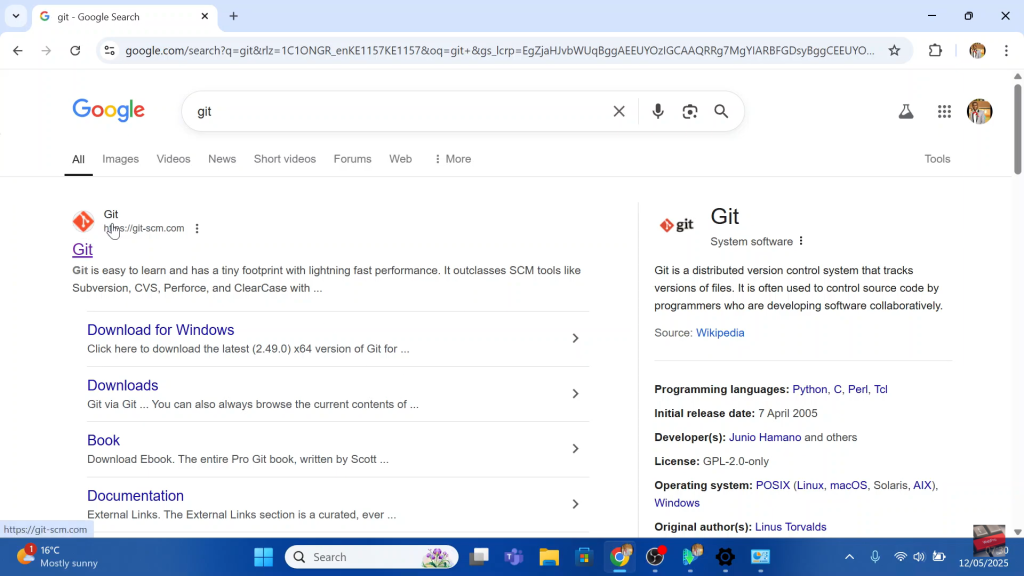Close the git Google Search tab
Screen dimensions: 1024x576
click(204, 16)
